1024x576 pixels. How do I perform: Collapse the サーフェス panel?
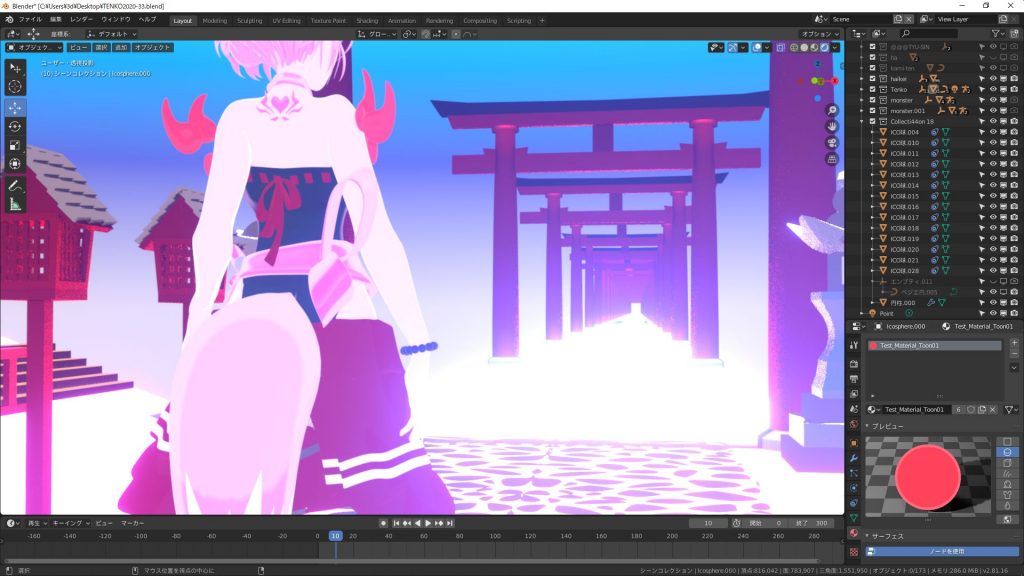pyautogui.click(x=867, y=536)
